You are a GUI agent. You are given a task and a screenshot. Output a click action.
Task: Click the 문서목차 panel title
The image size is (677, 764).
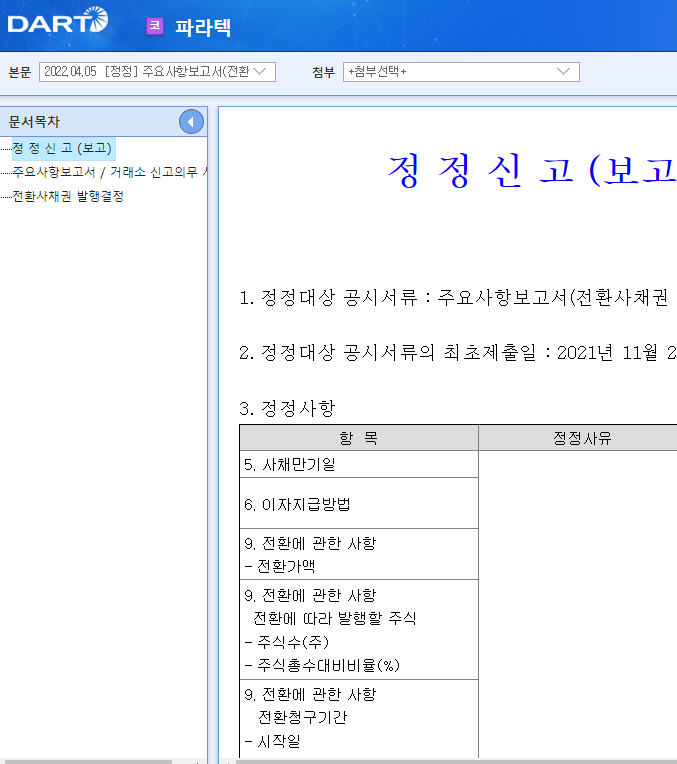pyautogui.click(x=34, y=122)
